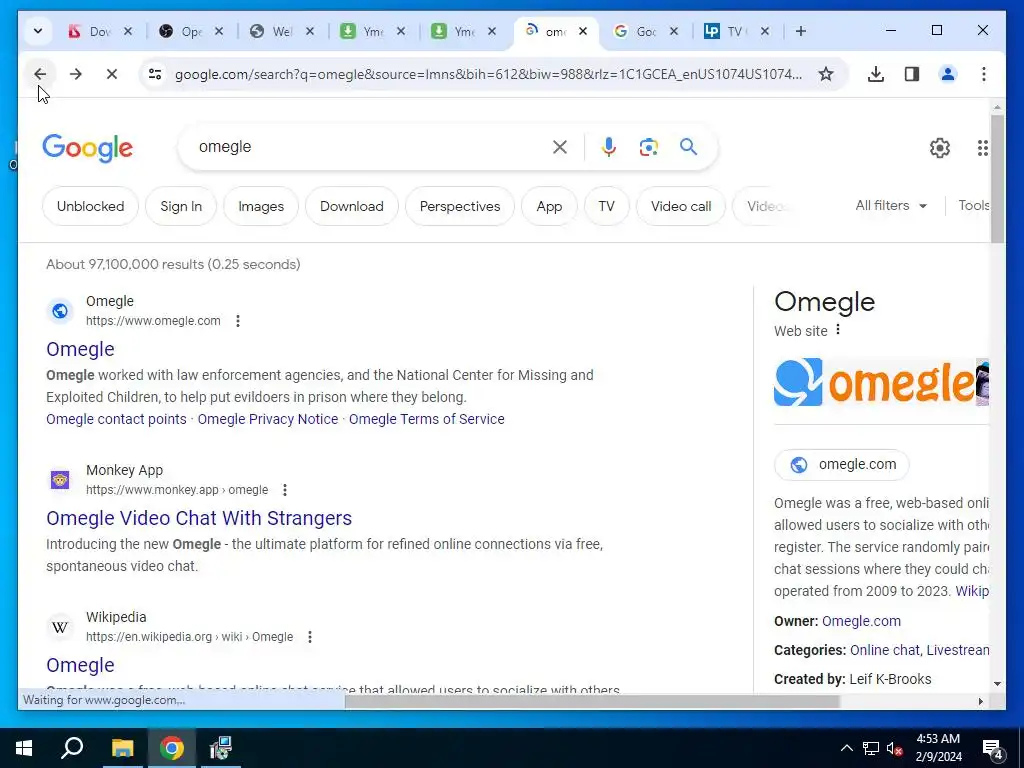The image size is (1024, 768).
Task: Open the first Omegle result title
Action: 80,349
